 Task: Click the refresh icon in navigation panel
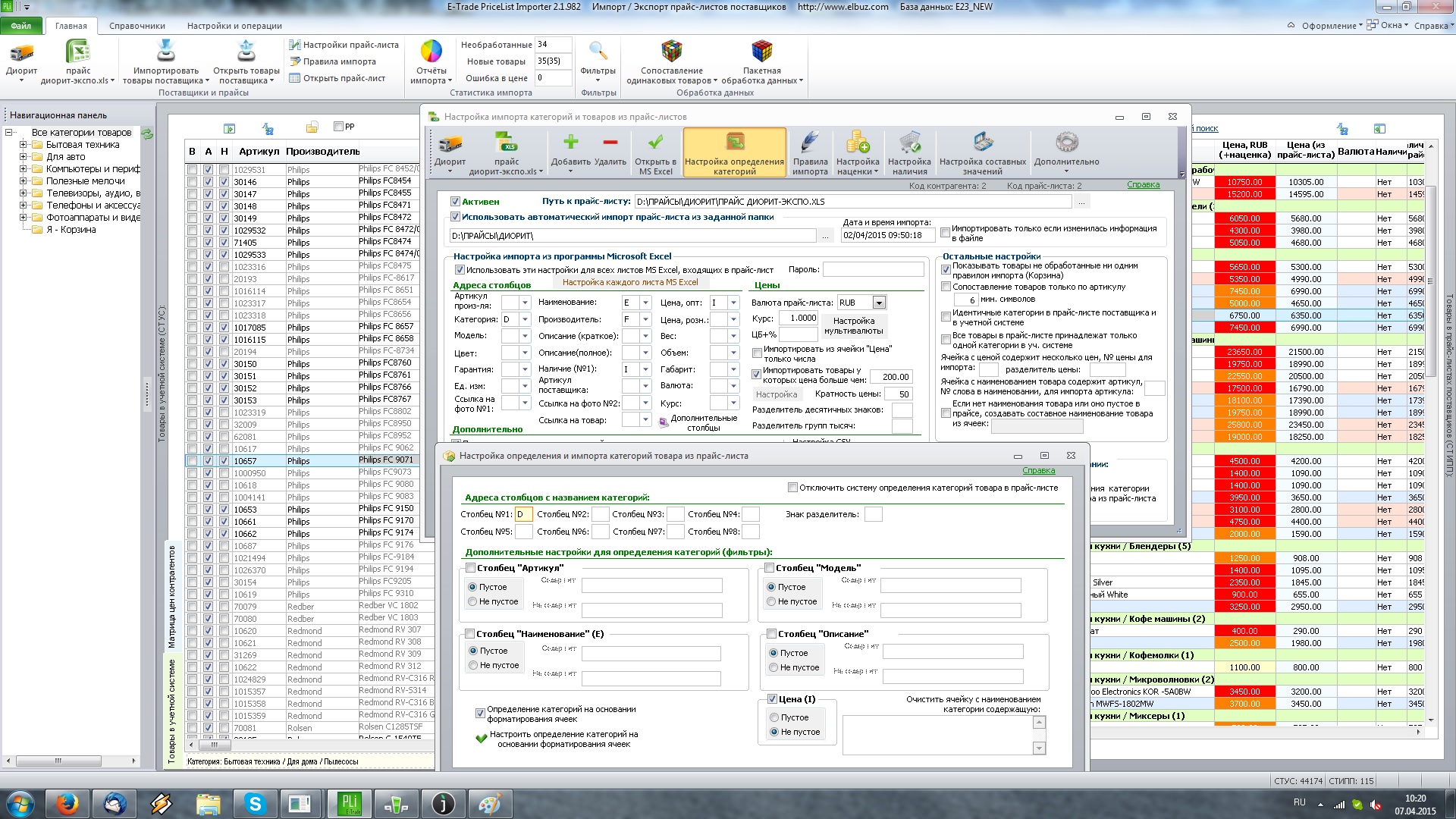(x=148, y=133)
